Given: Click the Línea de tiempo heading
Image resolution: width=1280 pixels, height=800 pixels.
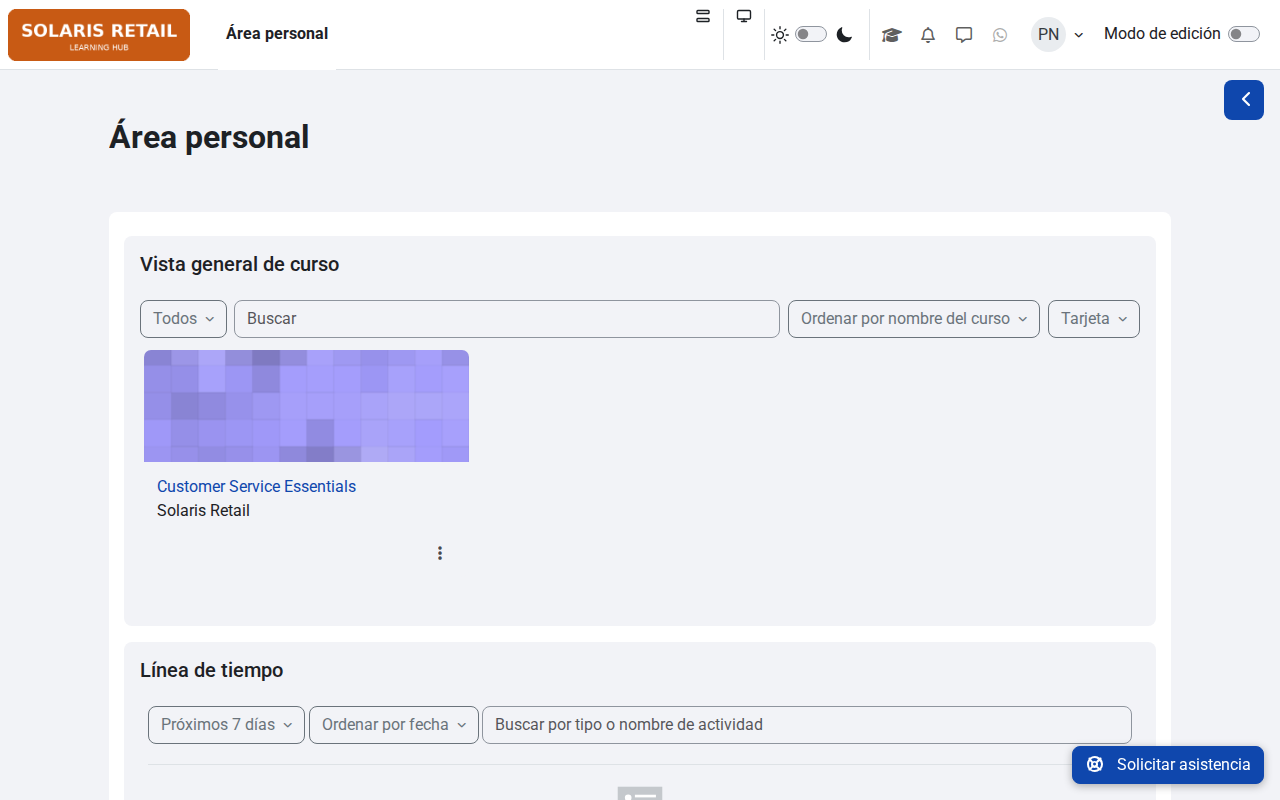Looking at the screenshot, I should (212, 671).
